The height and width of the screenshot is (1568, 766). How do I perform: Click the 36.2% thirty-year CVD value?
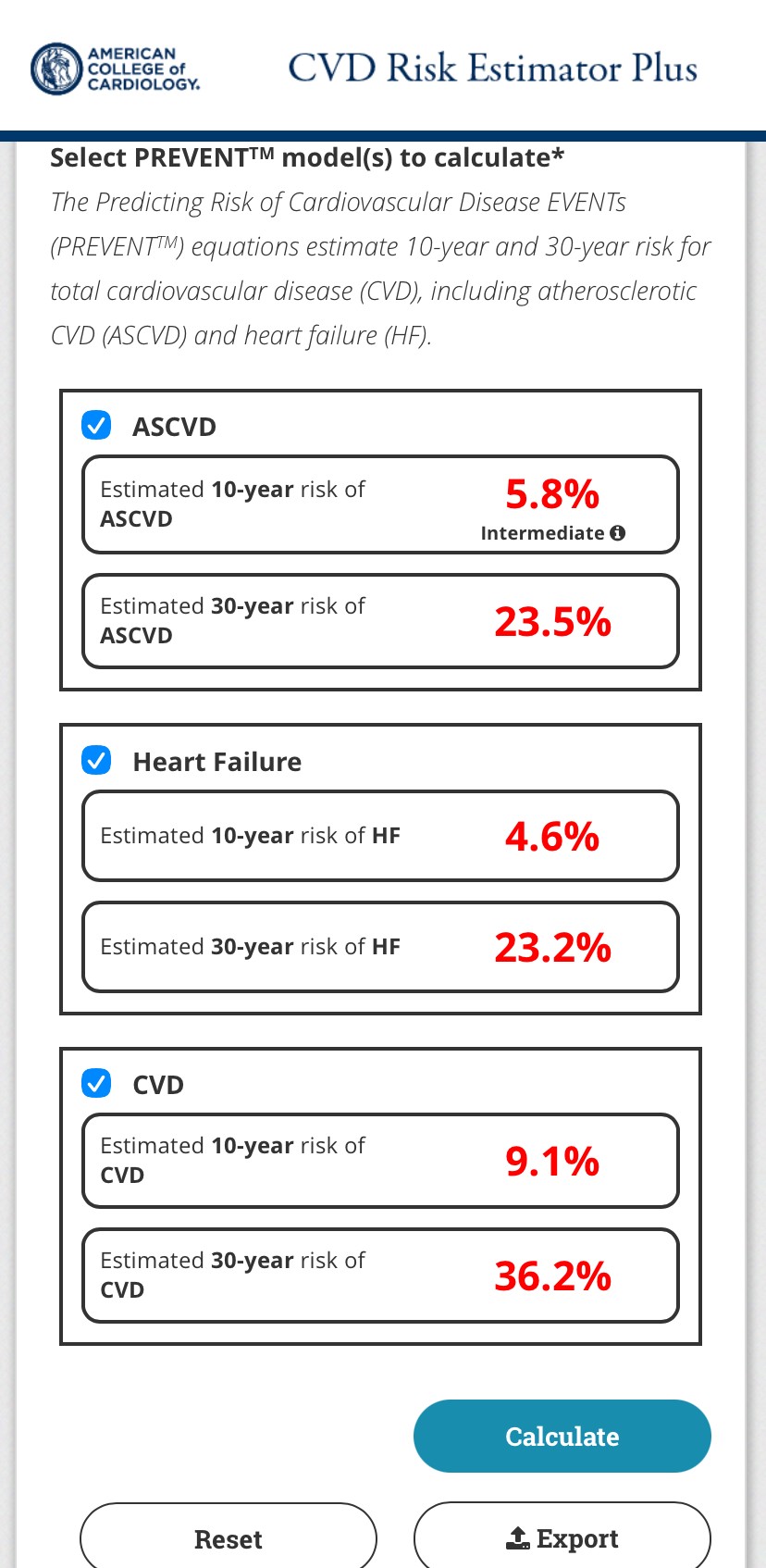(x=552, y=1276)
